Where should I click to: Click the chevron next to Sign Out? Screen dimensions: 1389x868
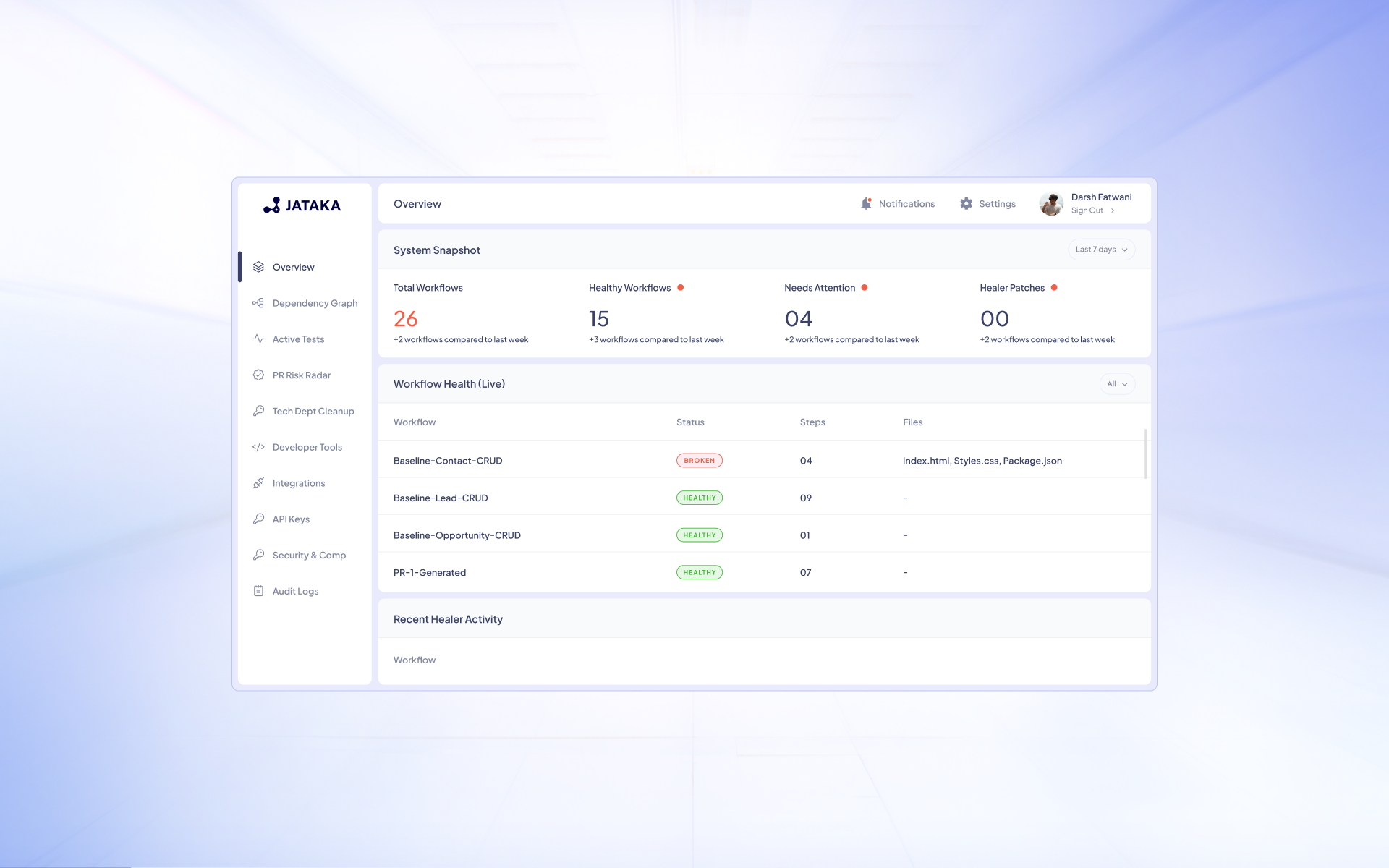tap(1113, 210)
